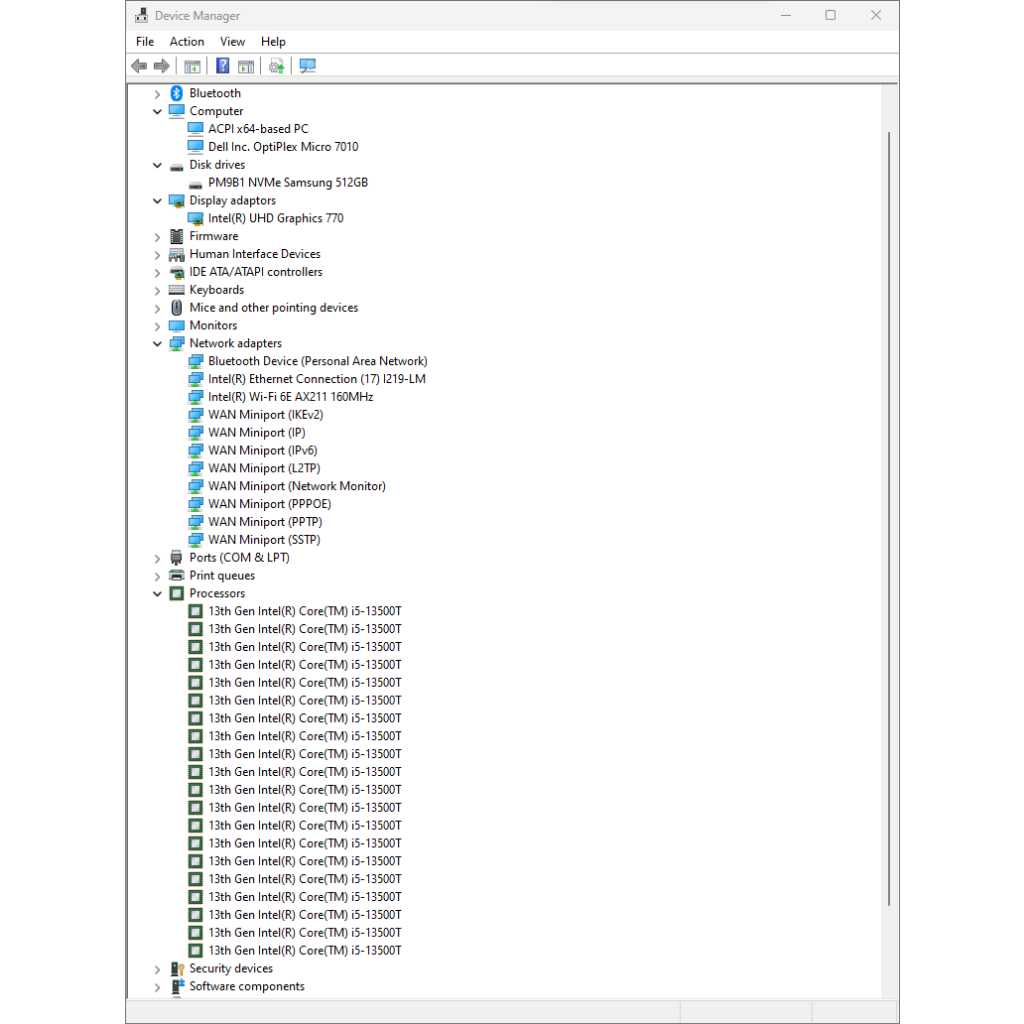Select PM9B1 NVMe Samsung 512GB disk

[287, 183]
